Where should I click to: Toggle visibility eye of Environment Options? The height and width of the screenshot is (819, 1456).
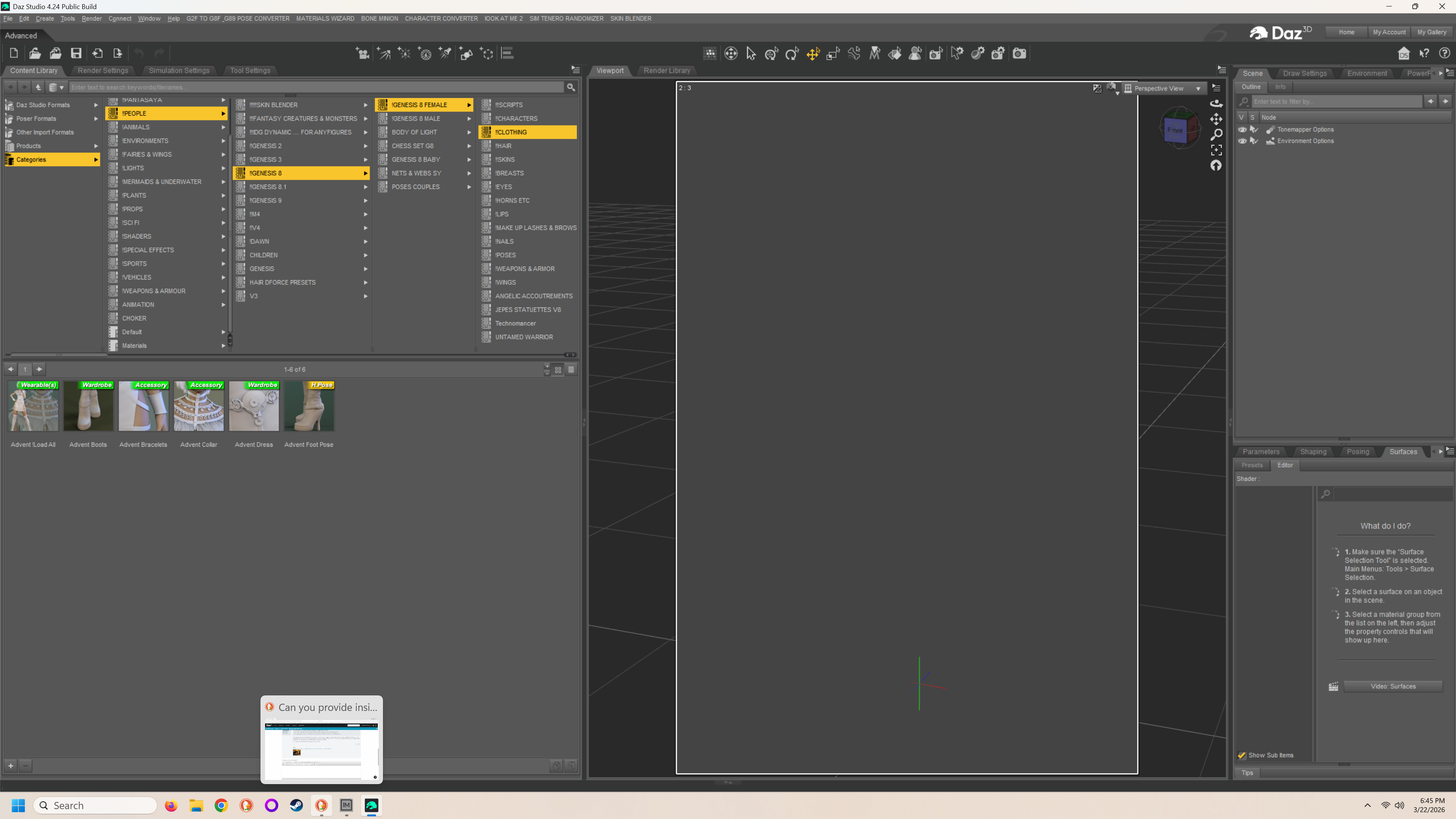pyautogui.click(x=1242, y=141)
